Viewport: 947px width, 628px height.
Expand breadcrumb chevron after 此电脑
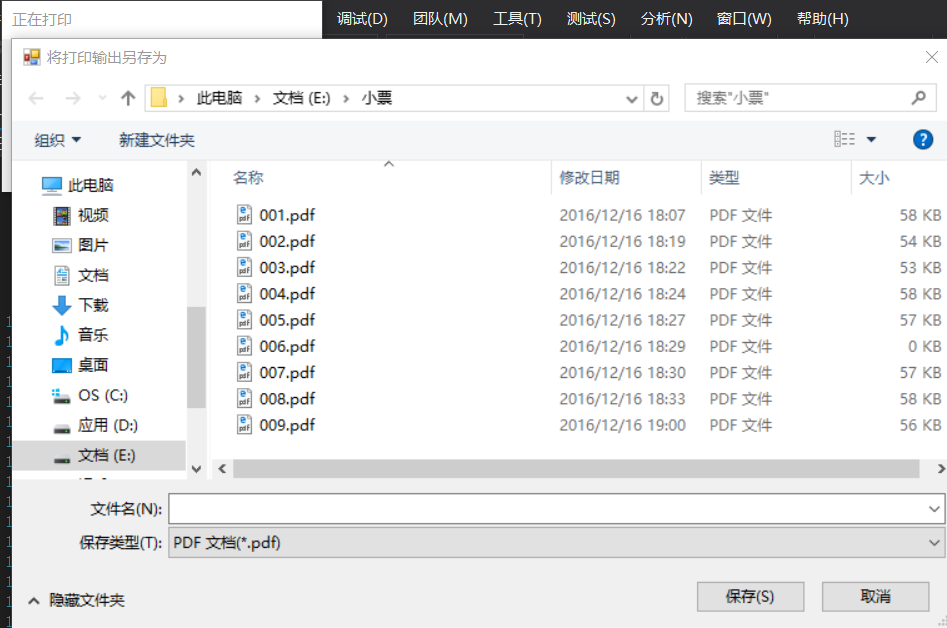(x=257, y=98)
